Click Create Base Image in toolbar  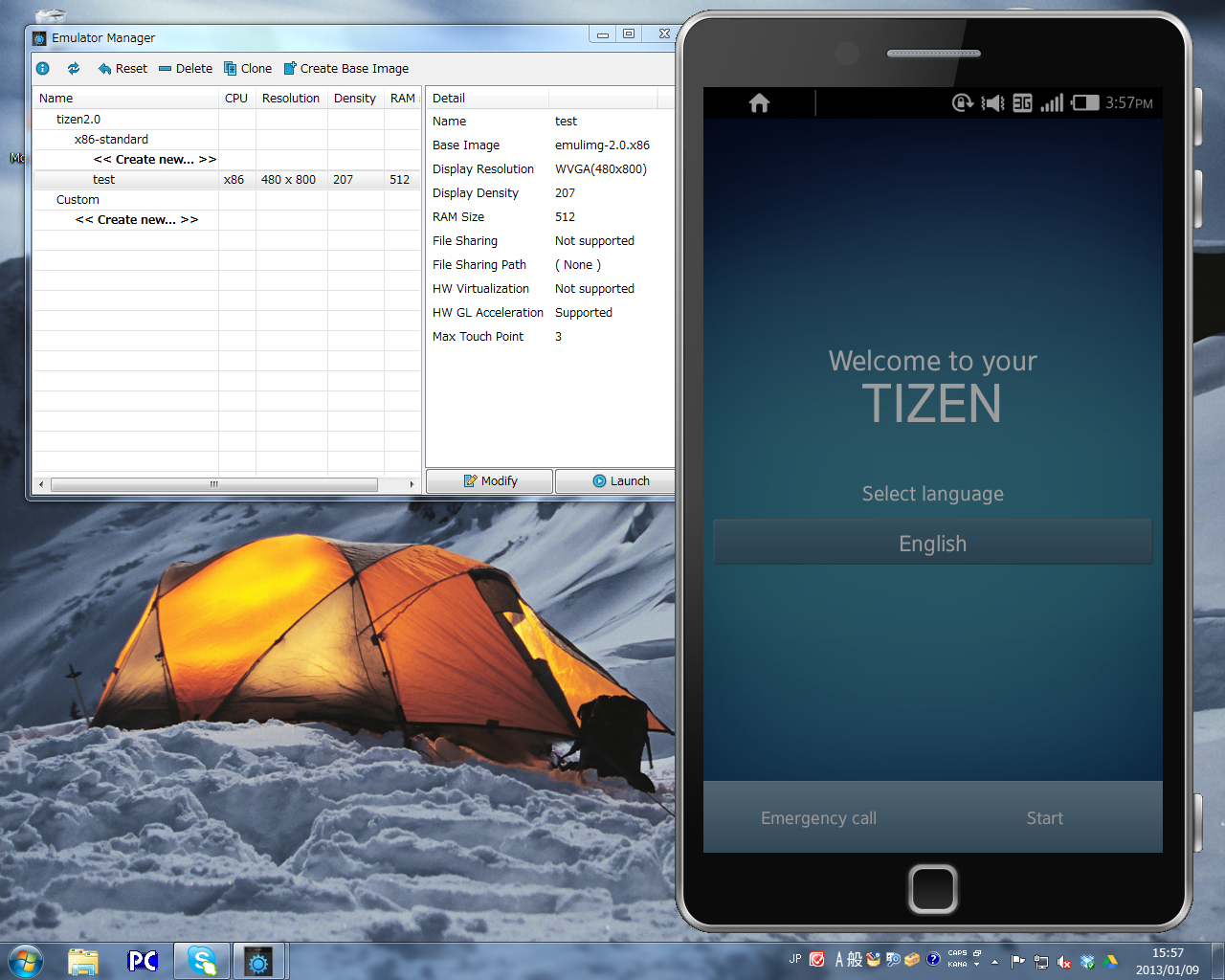pyautogui.click(x=346, y=68)
